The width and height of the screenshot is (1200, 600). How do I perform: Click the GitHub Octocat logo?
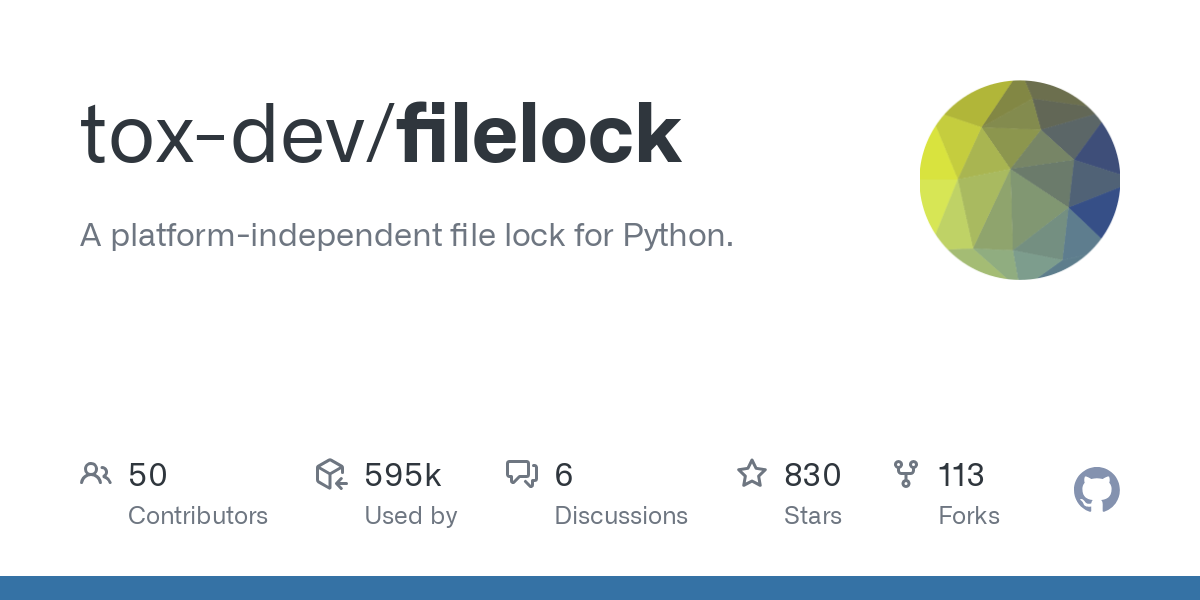pyautogui.click(x=1097, y=490)
